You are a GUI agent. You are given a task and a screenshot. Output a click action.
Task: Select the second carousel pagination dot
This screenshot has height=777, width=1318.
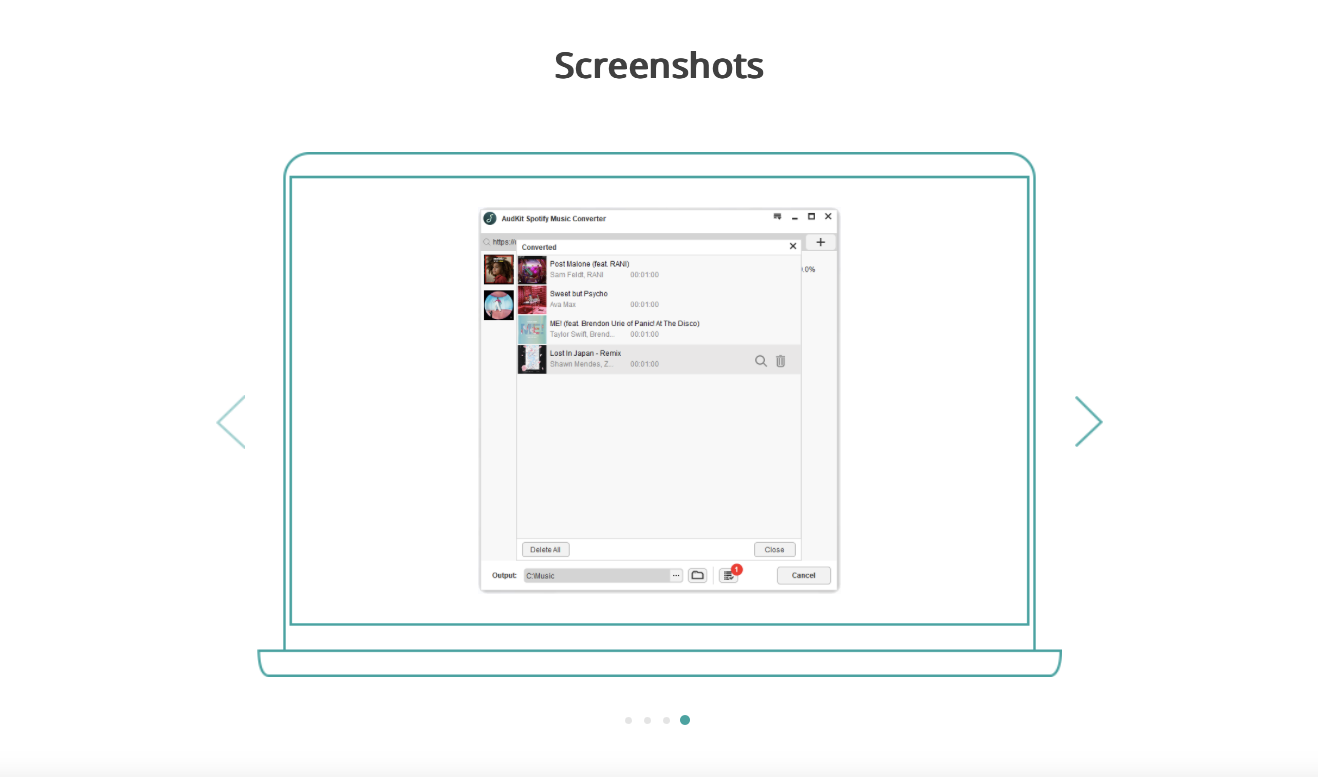[x=647, y=720]
